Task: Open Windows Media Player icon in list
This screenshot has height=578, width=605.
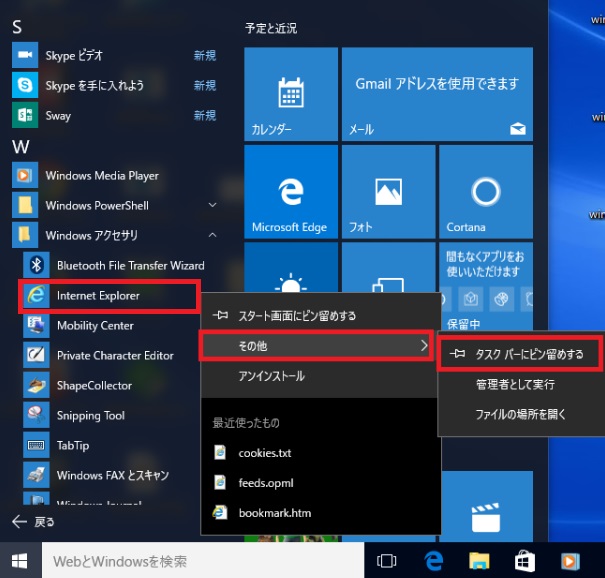Action: 25,175
